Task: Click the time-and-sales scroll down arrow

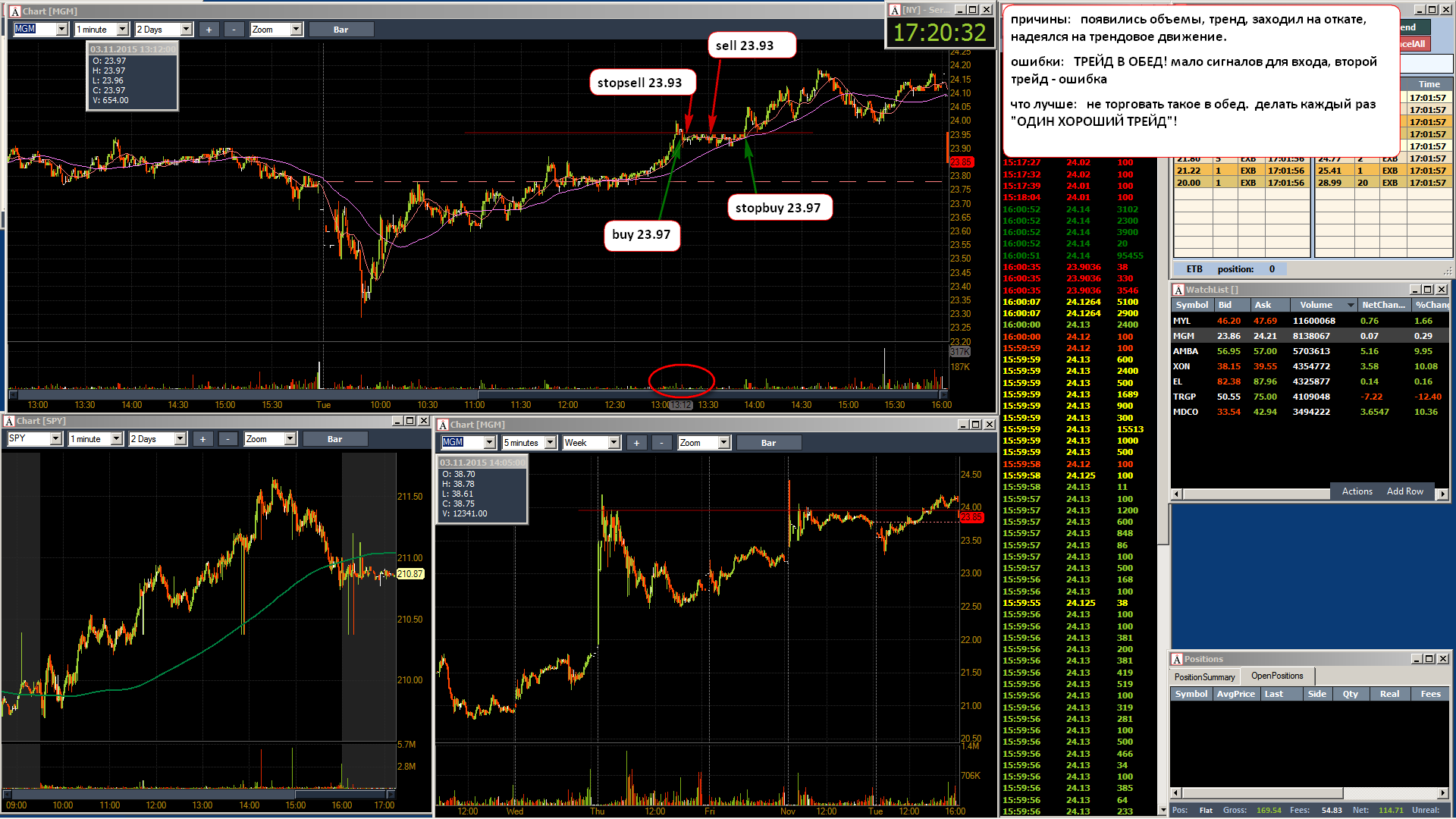Action: 1163,810
